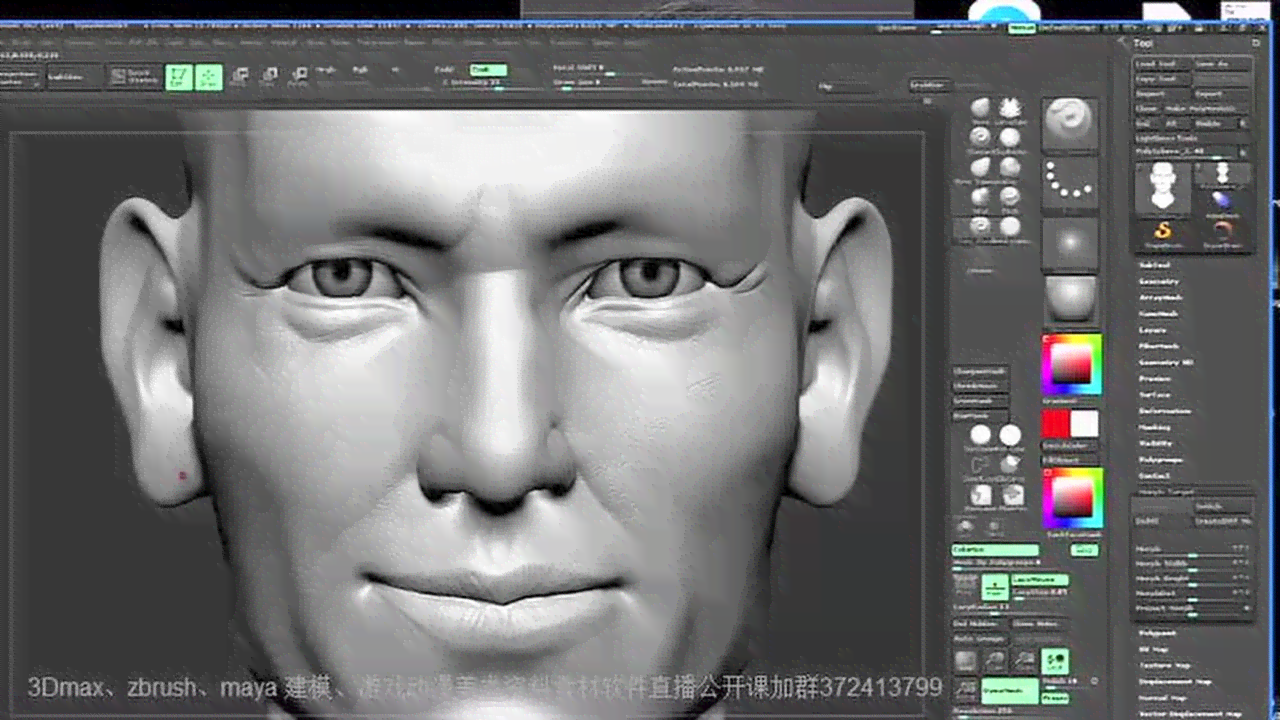Click the Lightbox Tools button
Screen dimensions: 1280x720
point(1190,137)
